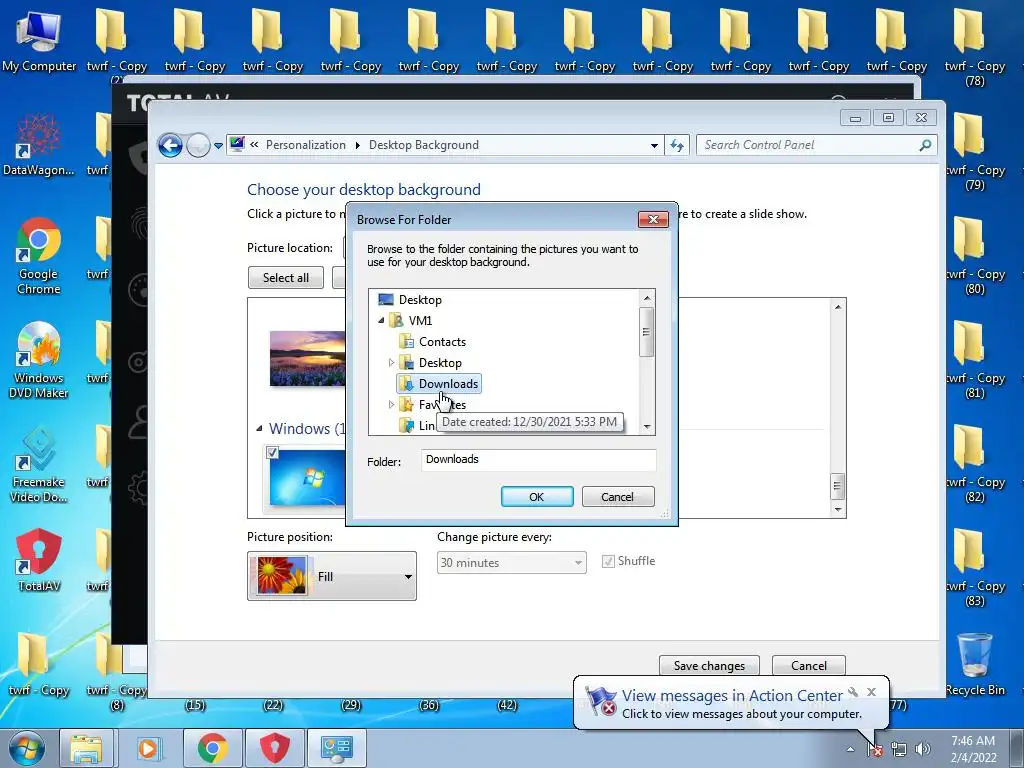
Task: Open recent pages dropdown beside nav arrows
Action: tap(218, 146)
